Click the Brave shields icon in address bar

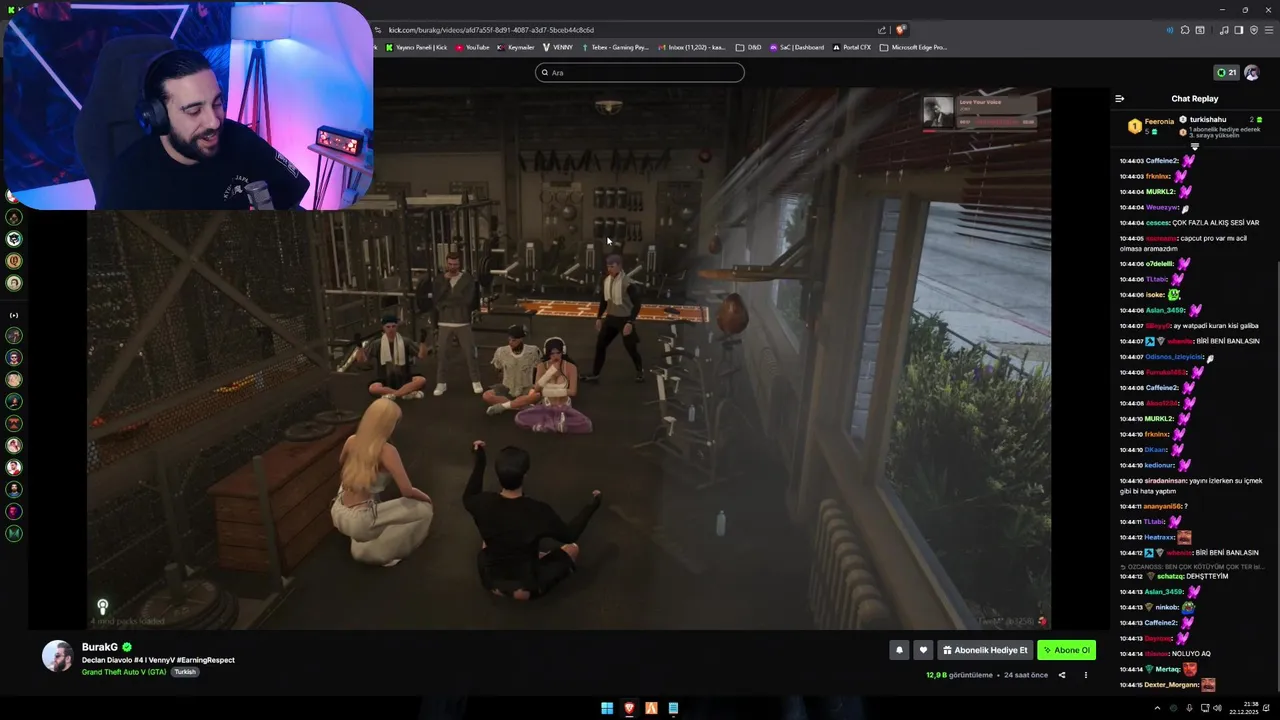[x=901, y=30]
